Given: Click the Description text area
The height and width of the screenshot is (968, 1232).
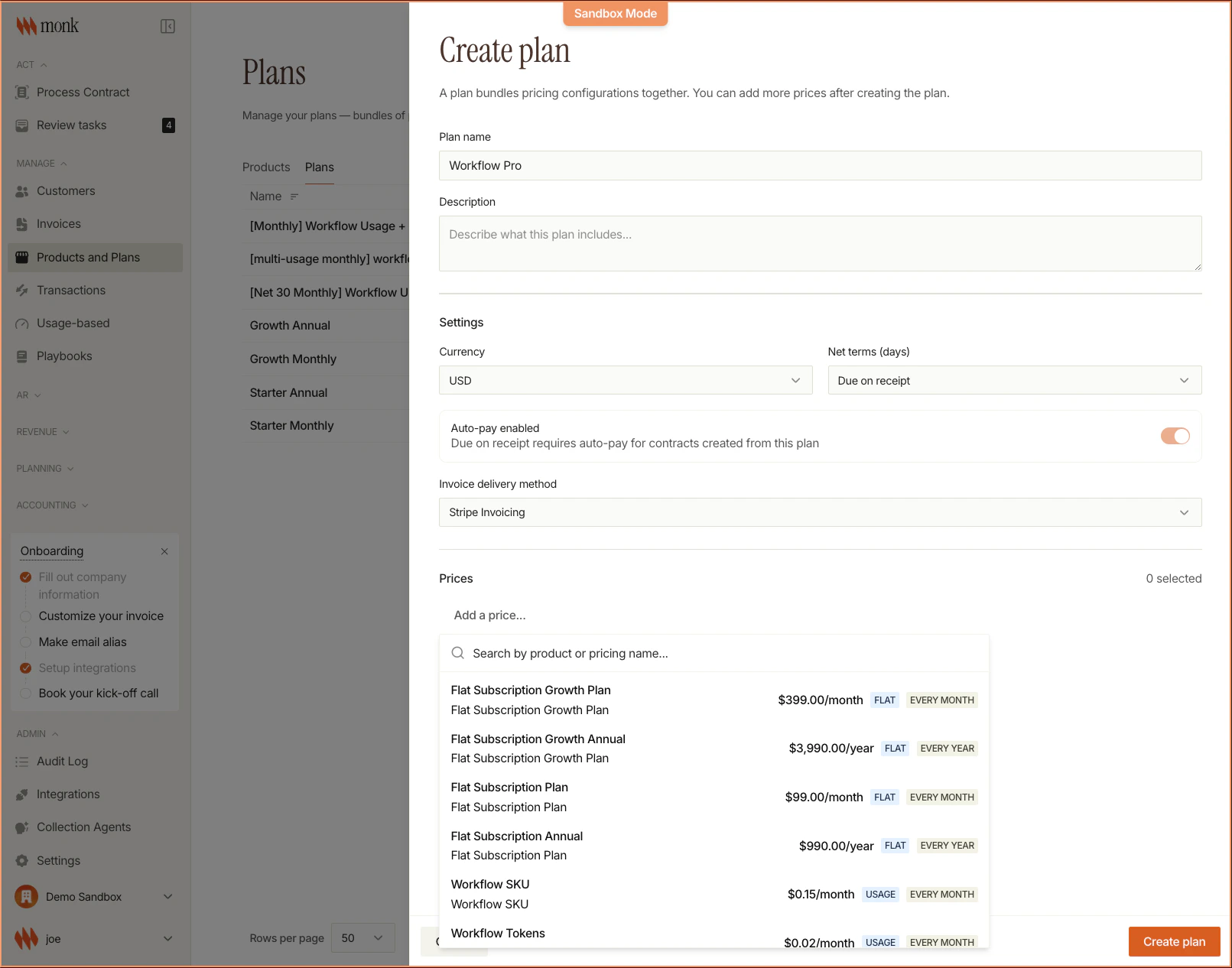Looking at the screenshot, I should point(821,244).
